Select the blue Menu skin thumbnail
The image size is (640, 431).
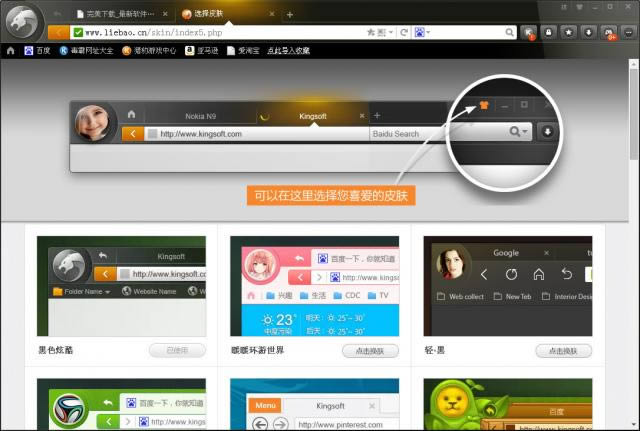tap(315, 404)
